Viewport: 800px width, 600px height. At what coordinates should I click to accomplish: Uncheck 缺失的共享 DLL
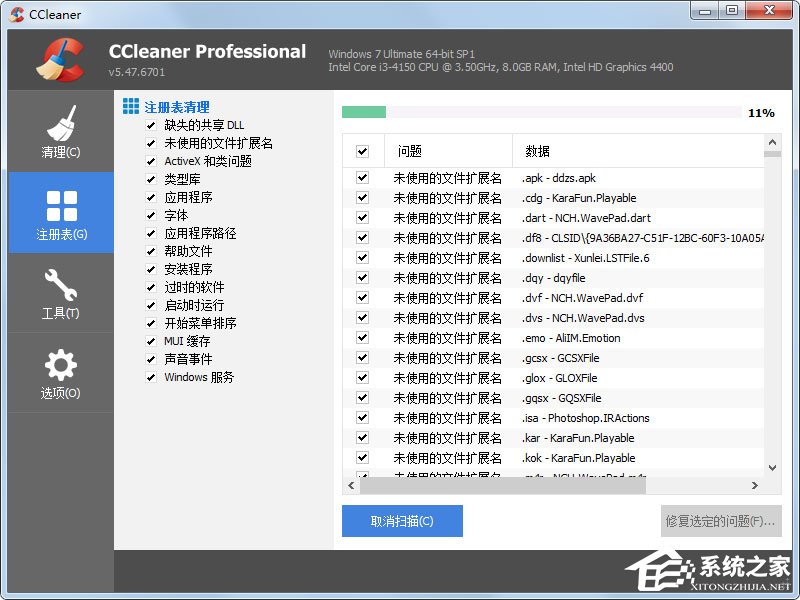(x=150, y=125)
